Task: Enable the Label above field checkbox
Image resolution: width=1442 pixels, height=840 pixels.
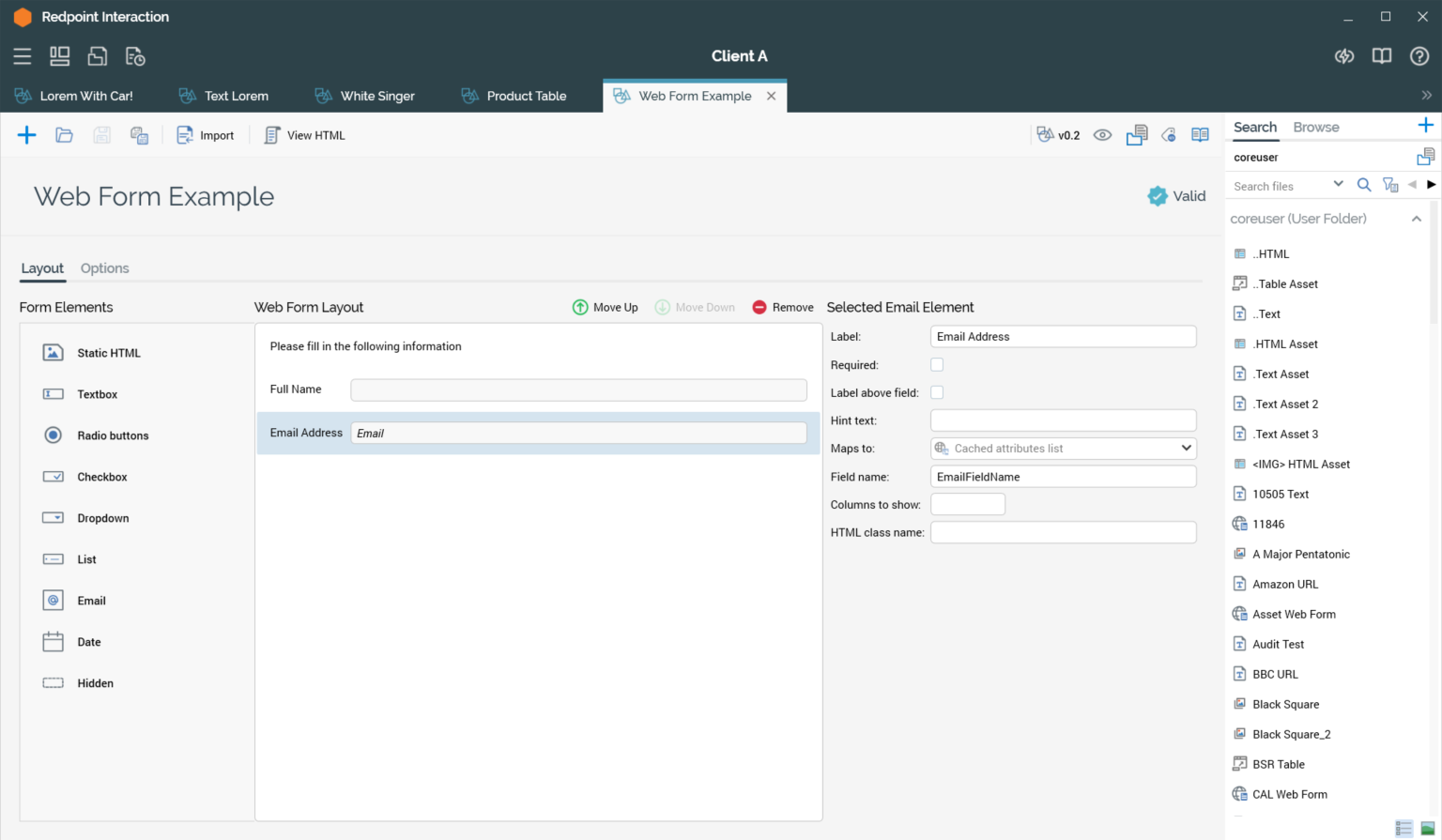Action: point(937,392)
